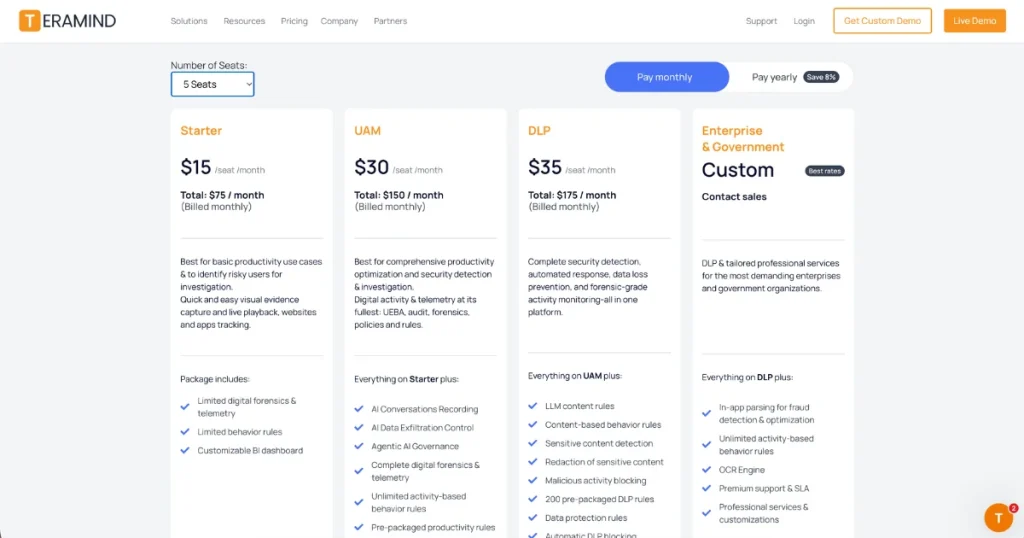The height and width of the screenshot is (538, 1024).
Task: Click the Teramind logo
Action: point(67,21)
